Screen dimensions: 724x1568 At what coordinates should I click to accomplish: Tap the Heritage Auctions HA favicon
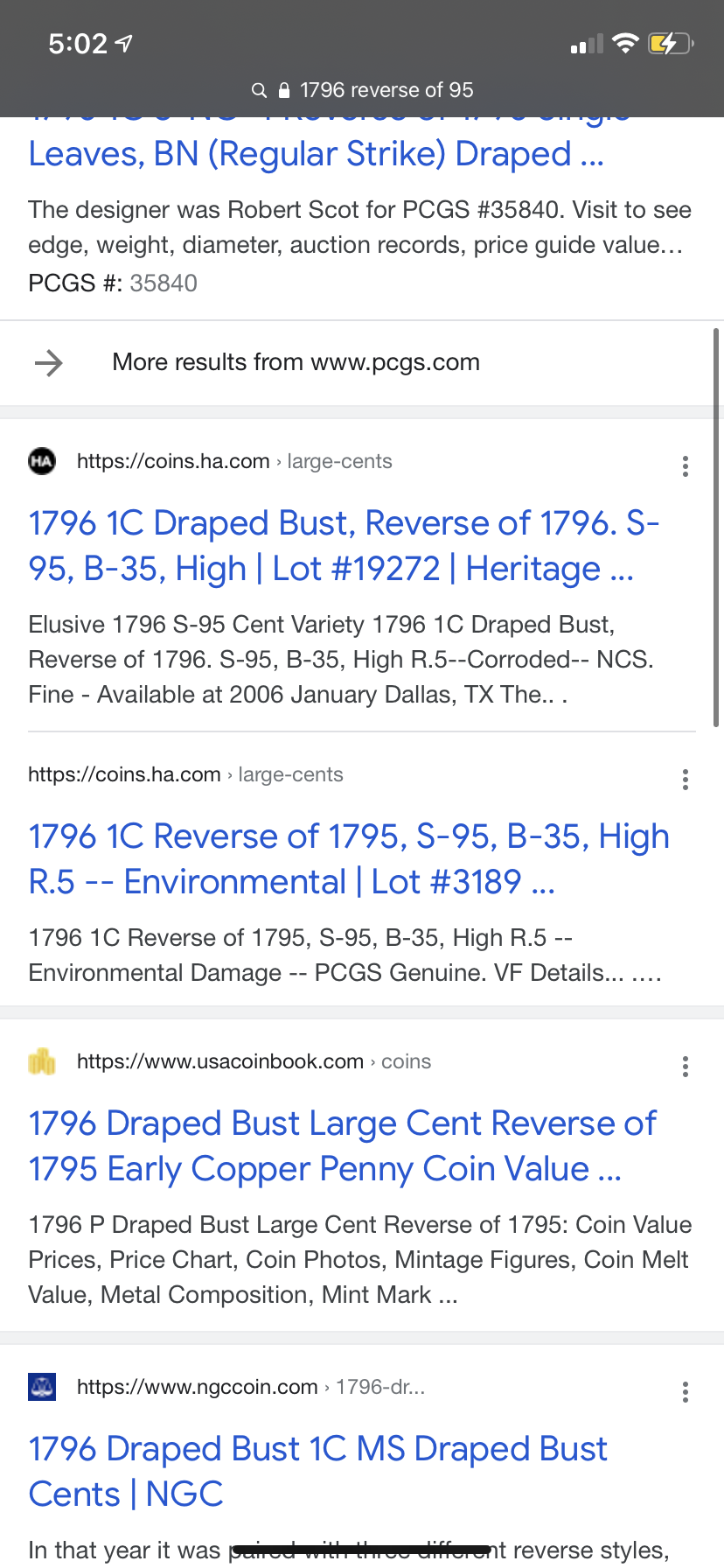42,461
